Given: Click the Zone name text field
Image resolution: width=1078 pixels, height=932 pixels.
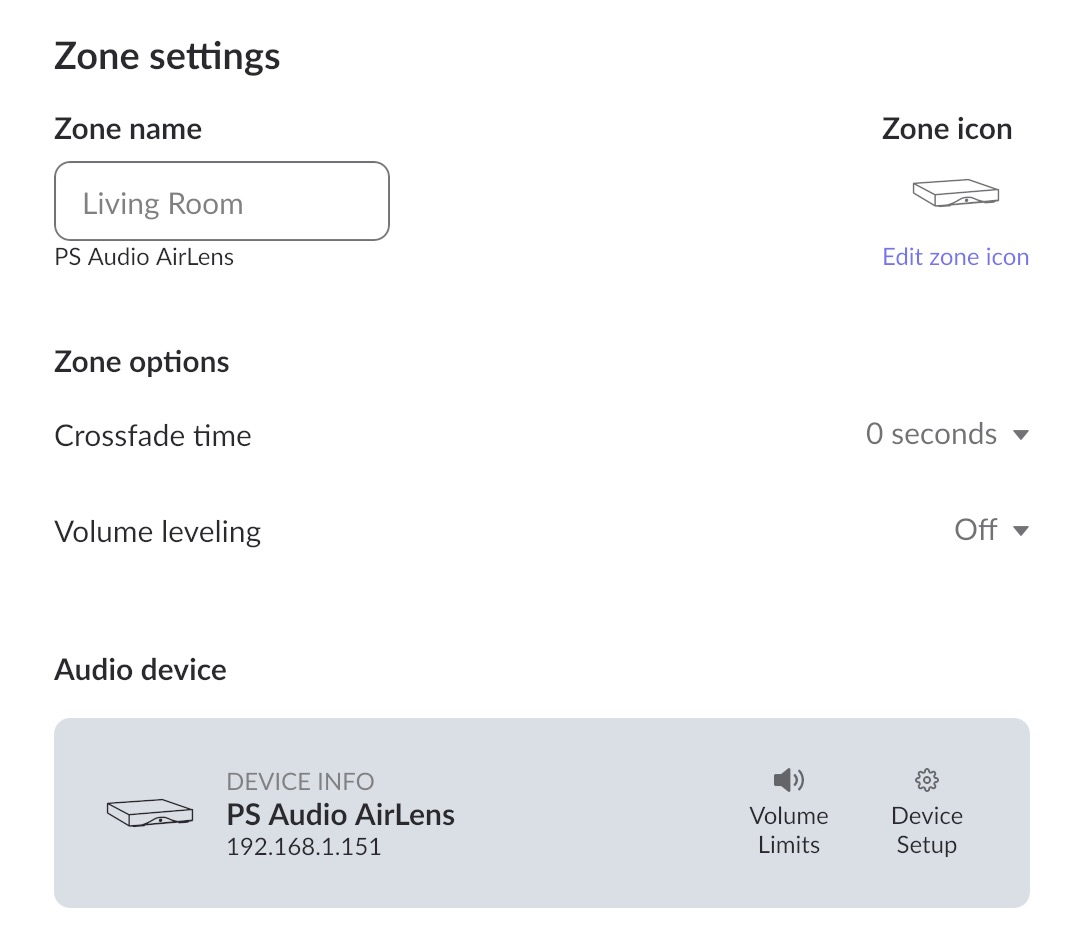Looking at the screenshot, I should pos(221,201).
